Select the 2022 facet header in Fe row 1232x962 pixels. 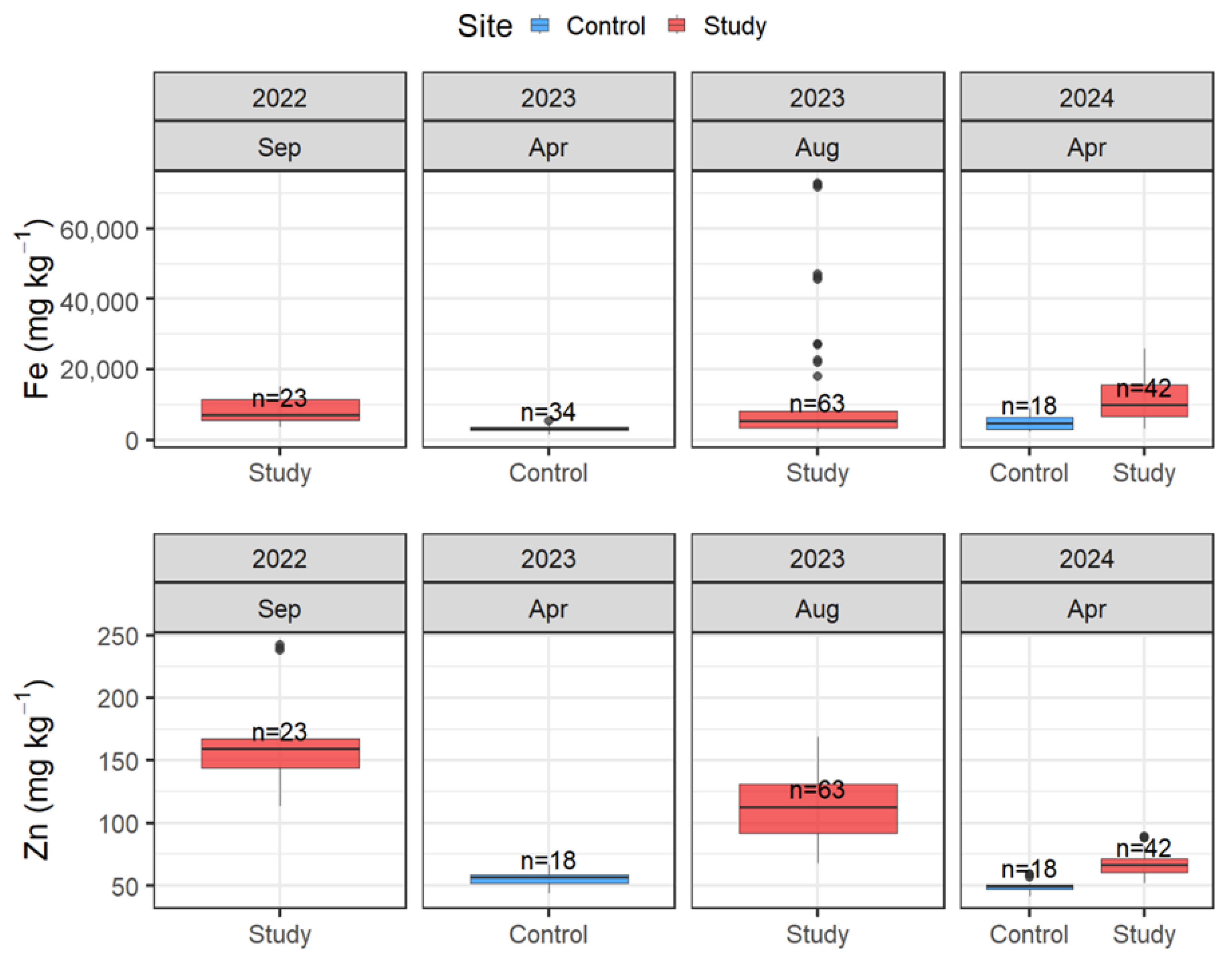pyautogui.click(x=280, y=98)
